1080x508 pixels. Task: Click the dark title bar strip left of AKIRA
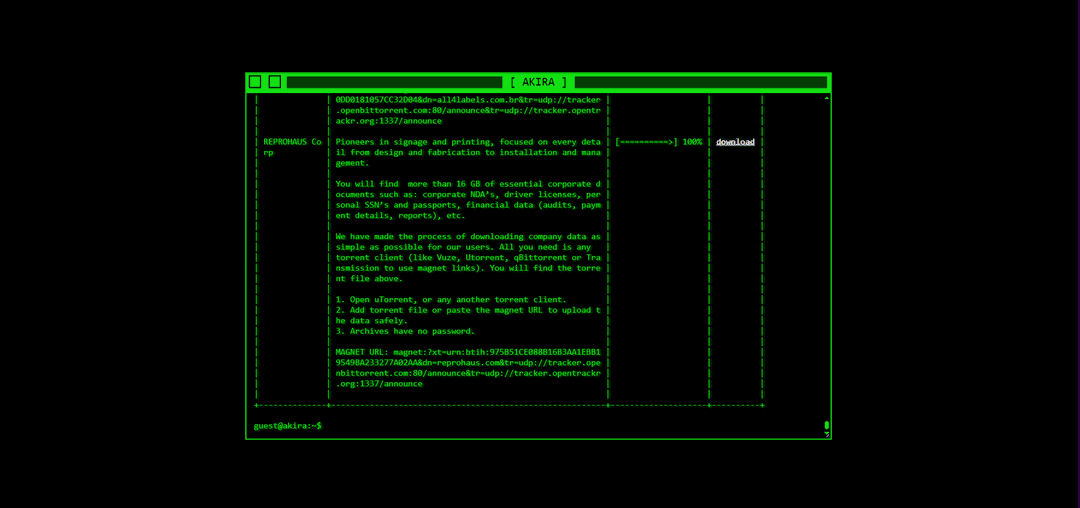click(394, 82)
